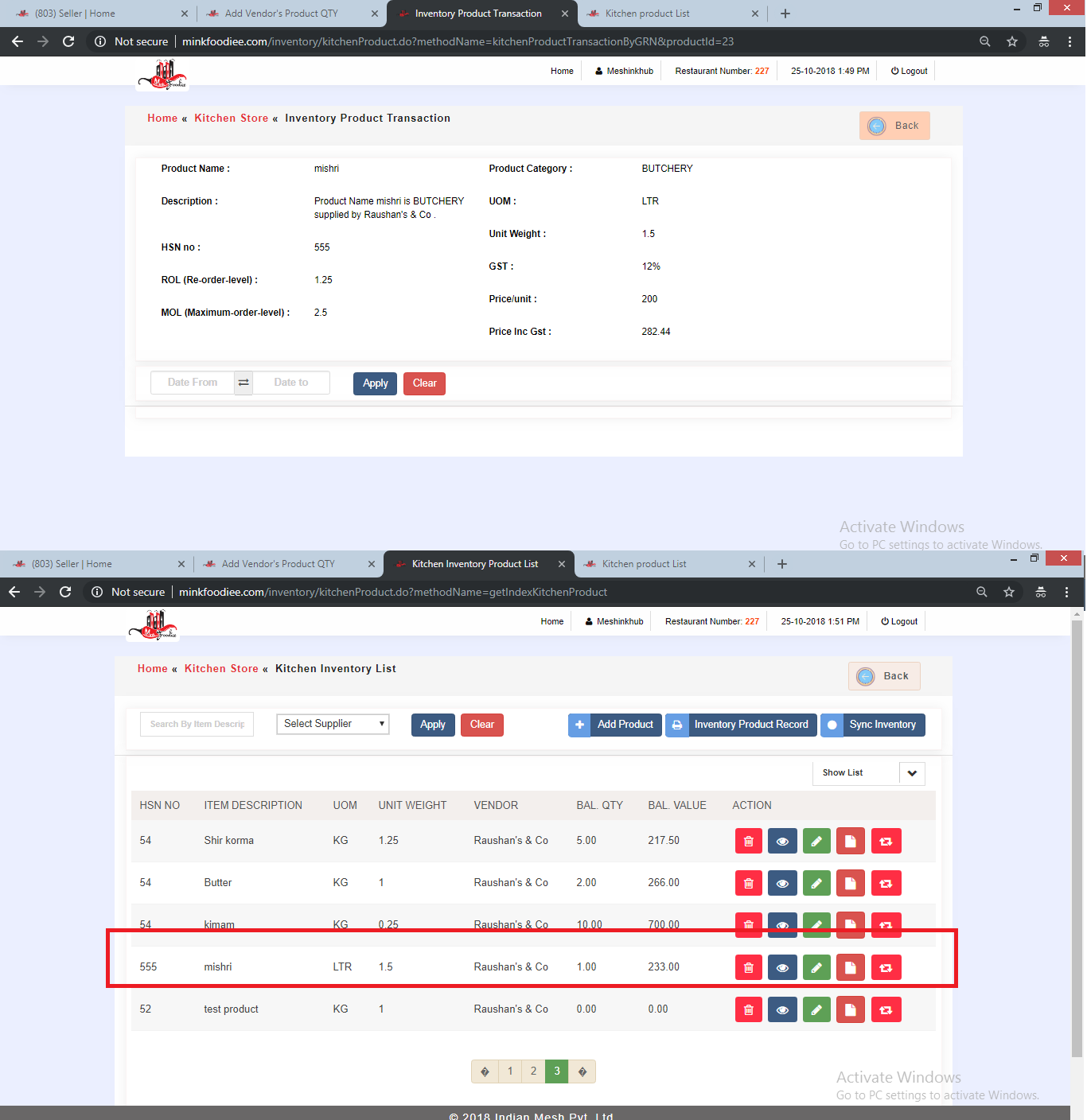1087x1120 pixels.
Task: Click 'kimam' item description cell
Action: click(219, 924)
